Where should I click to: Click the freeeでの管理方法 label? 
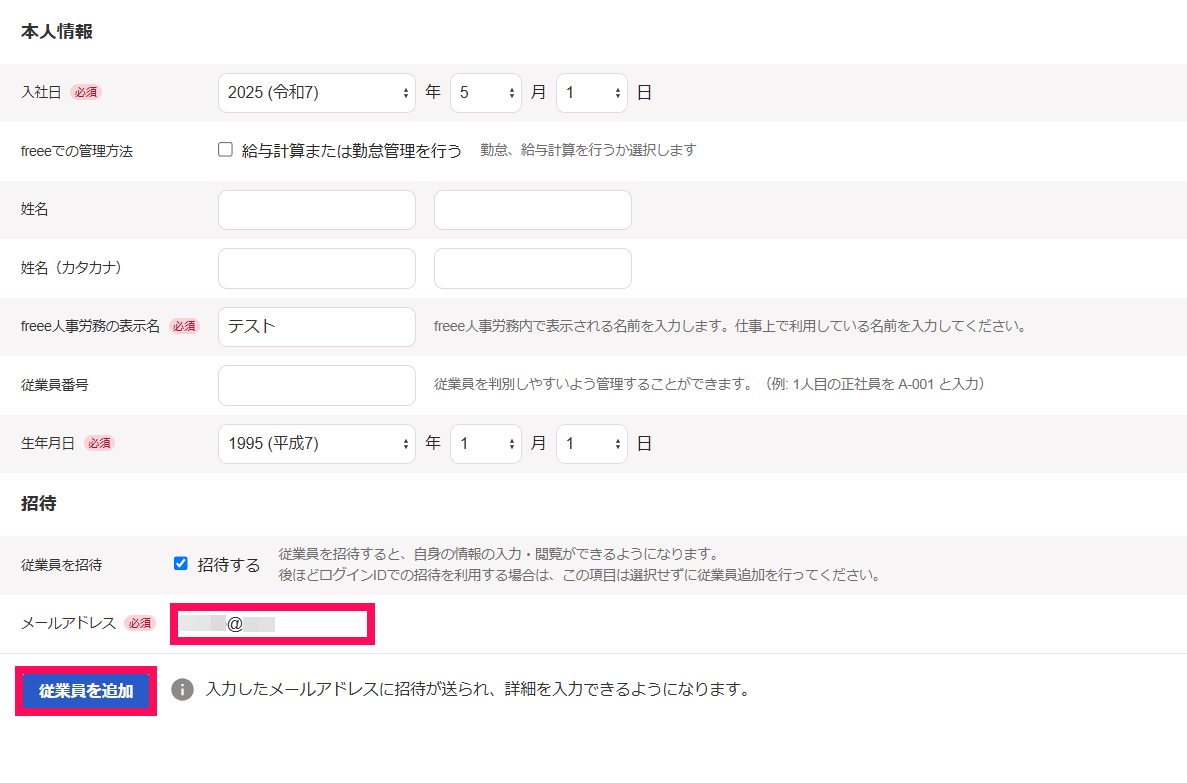point(76,151)
